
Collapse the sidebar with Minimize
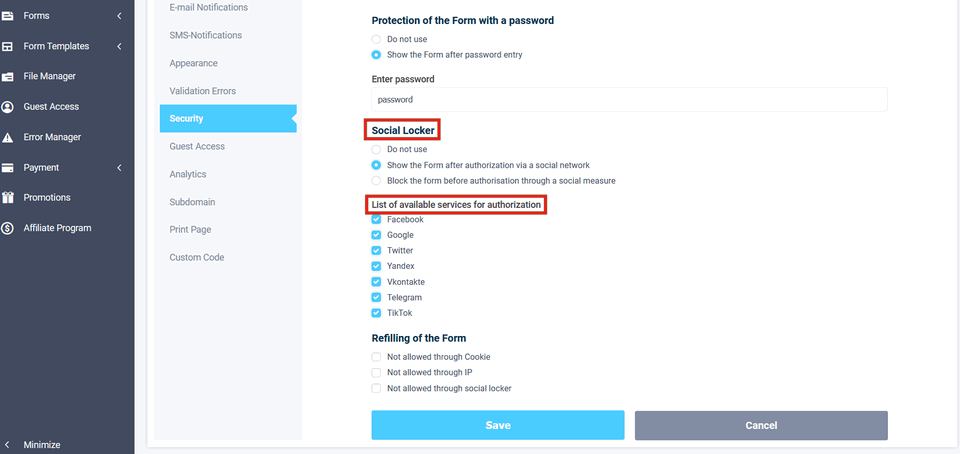pyautogui.click(x=41, y=445)
